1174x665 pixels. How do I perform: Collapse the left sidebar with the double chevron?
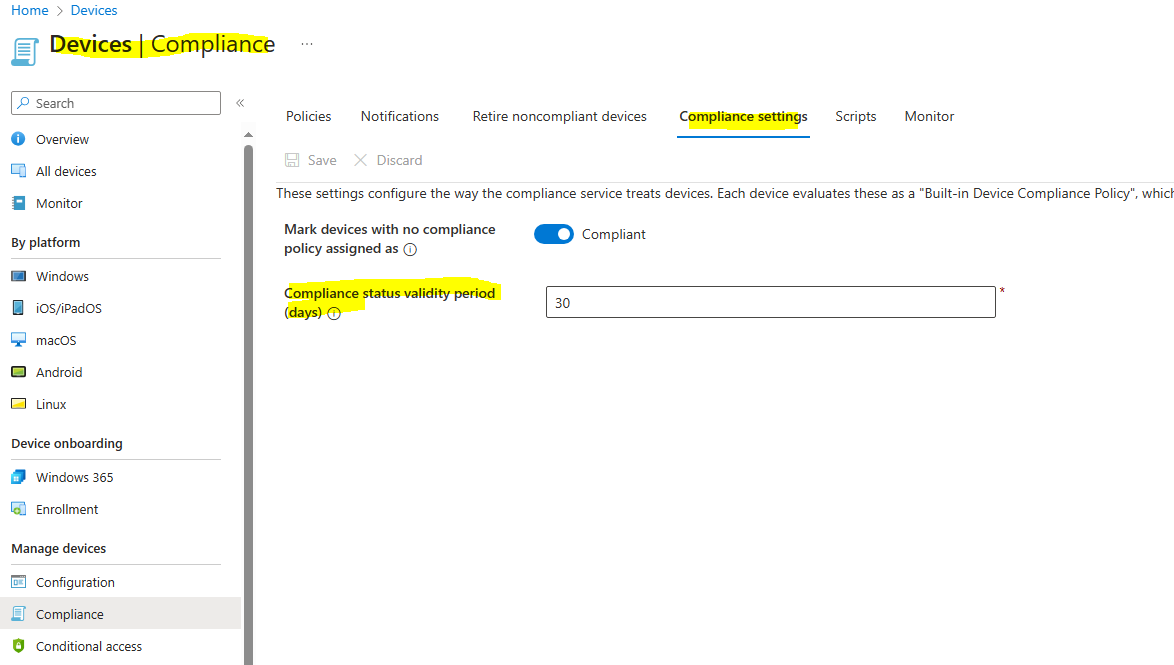point(240,102)
